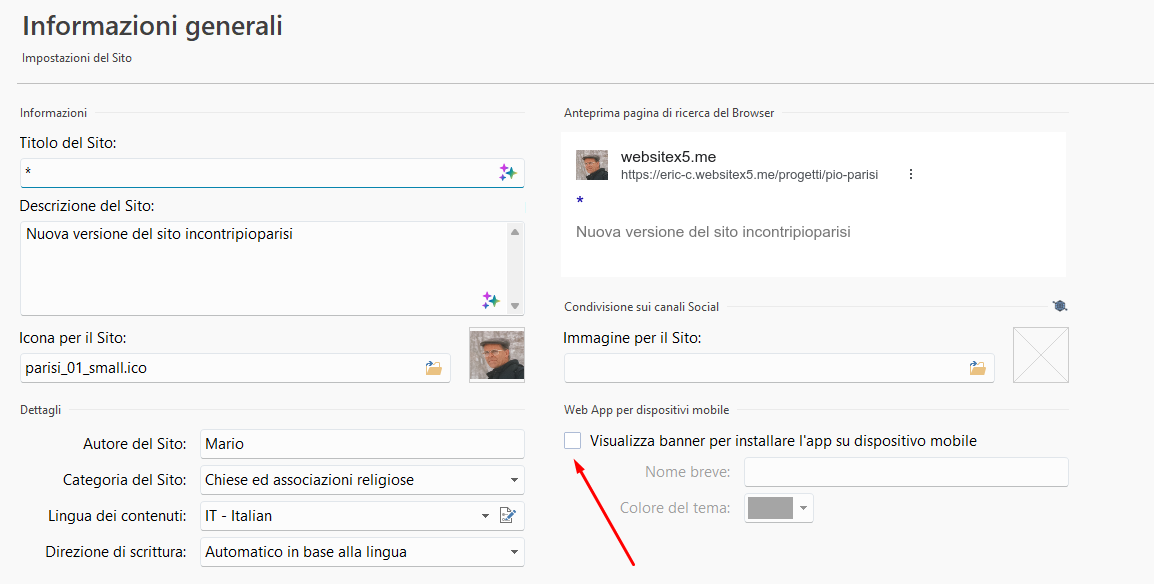Expand Colore del tema color dropdown arrow
This screenshot has width=1154, height=584.
[x=804, y=508]
